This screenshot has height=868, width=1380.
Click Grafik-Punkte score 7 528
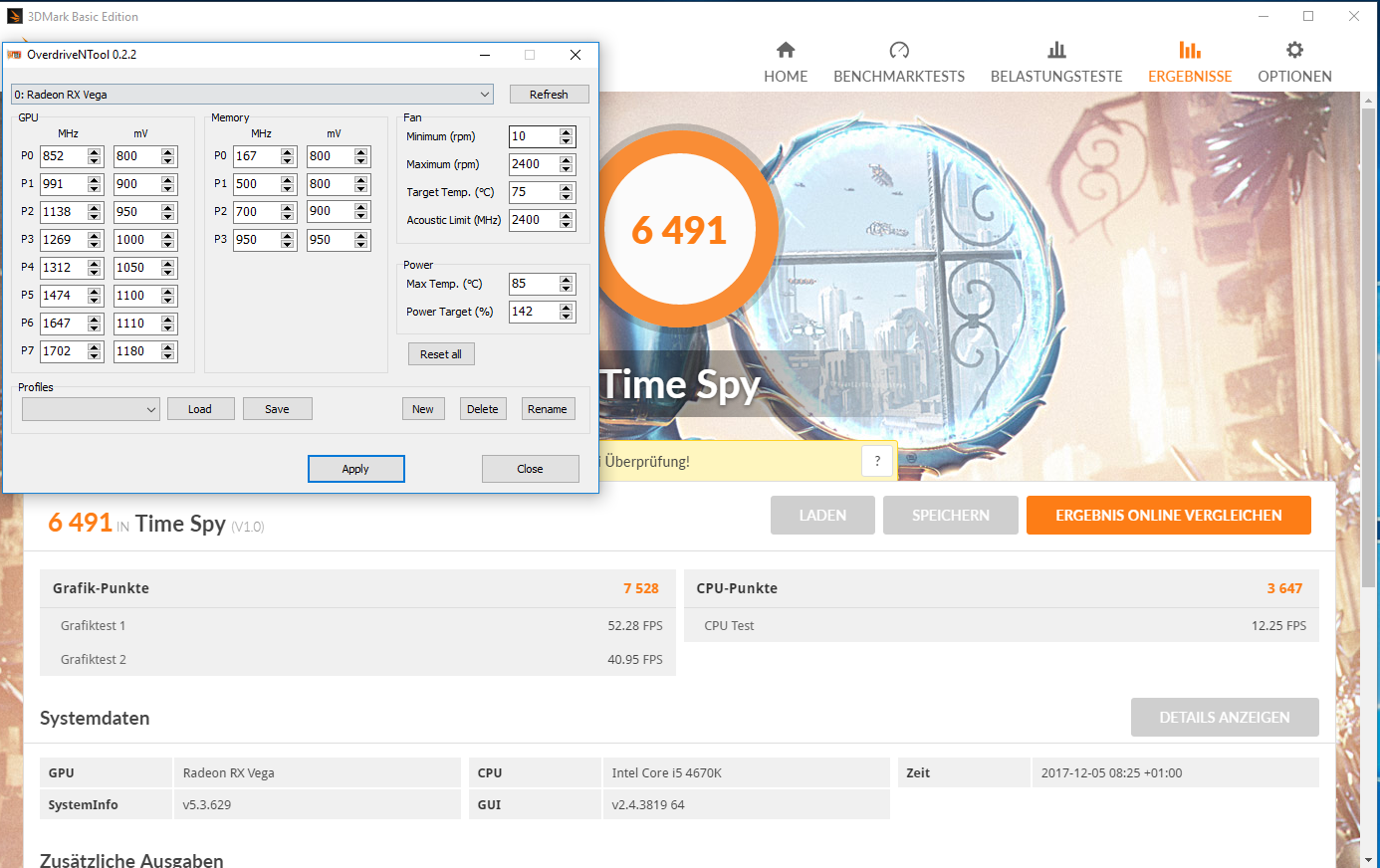tap(641, 588)
